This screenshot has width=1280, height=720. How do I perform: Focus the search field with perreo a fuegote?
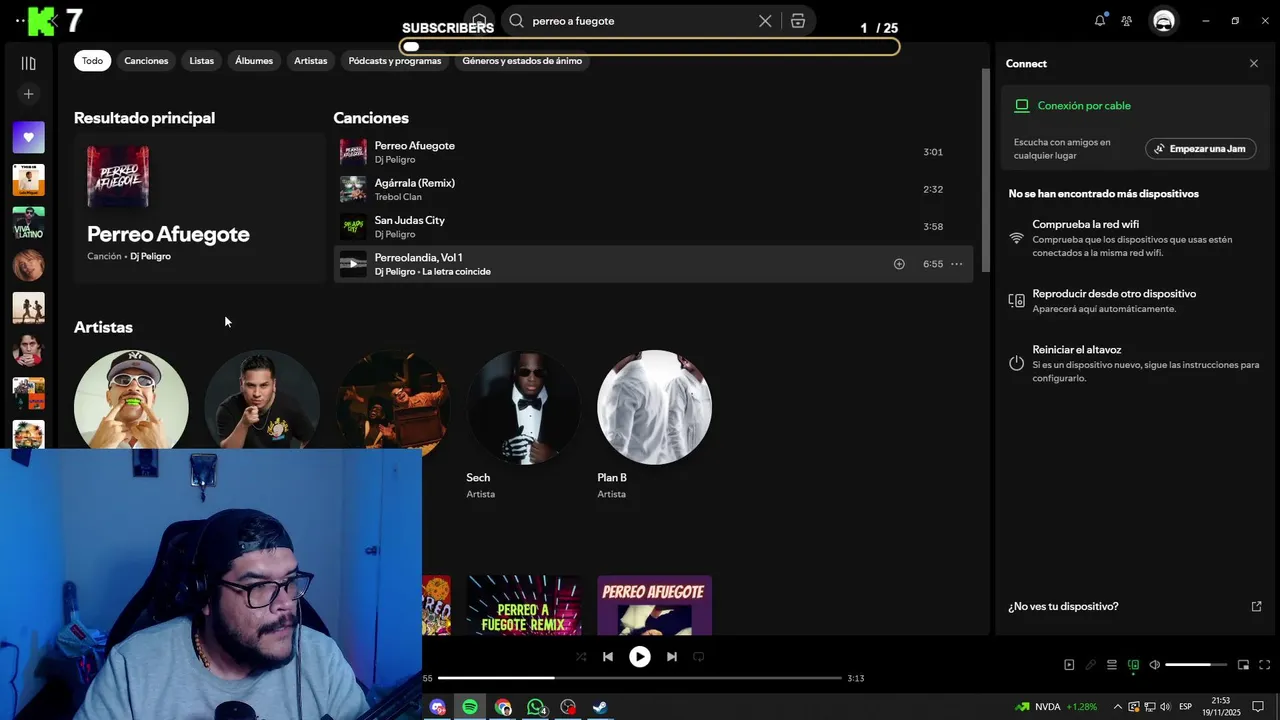pos(640,21)
